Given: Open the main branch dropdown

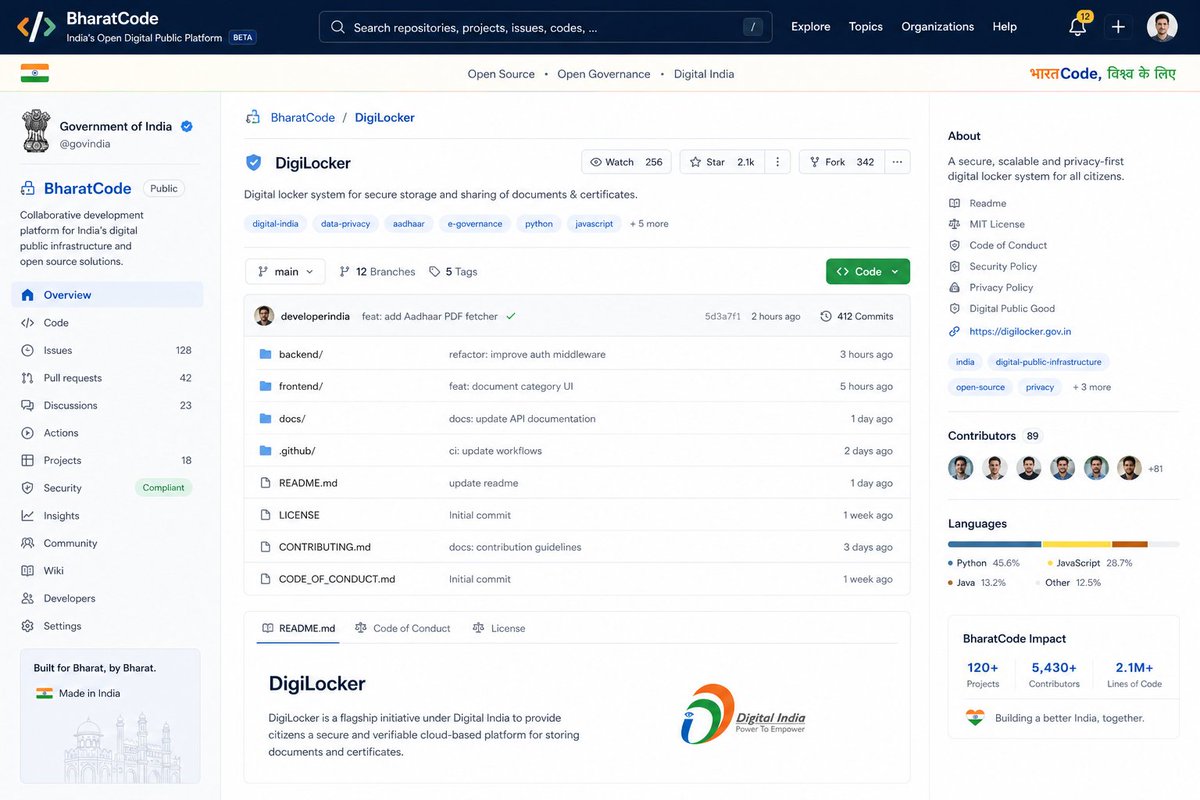Looking at the screenshot, I should (x=286, y=271).
